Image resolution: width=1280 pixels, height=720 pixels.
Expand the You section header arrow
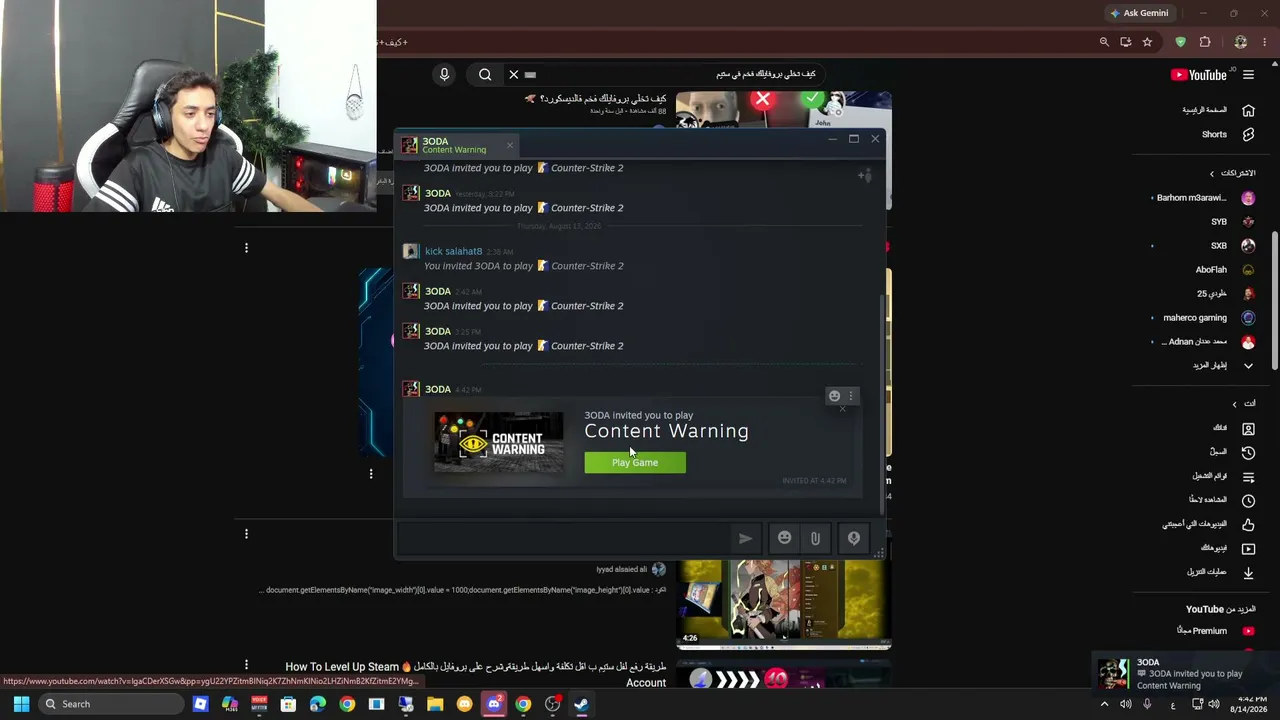1235,404
